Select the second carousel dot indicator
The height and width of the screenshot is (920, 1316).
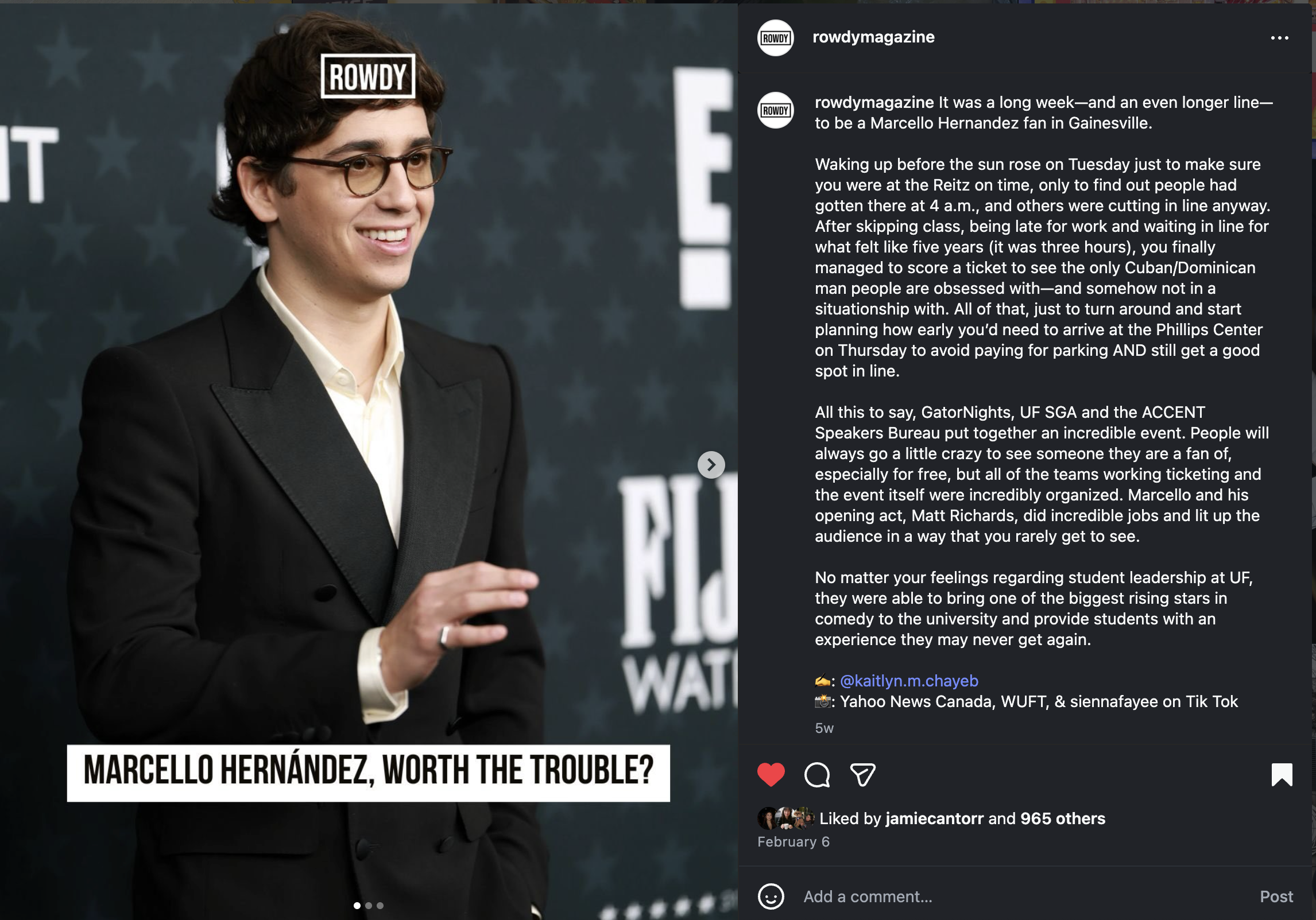coord(369,906)
